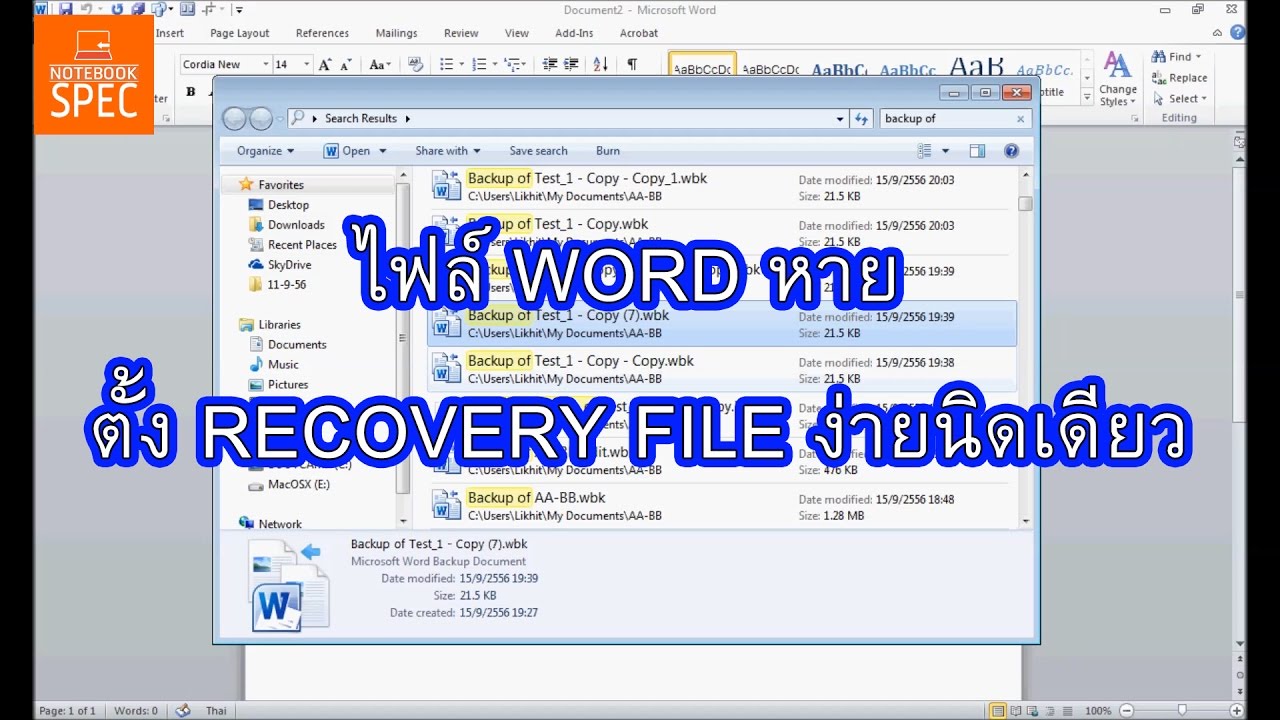Click the Decrease Indent icon
The width and height of the screenshot is (1280, 720).
coord(549,64)
